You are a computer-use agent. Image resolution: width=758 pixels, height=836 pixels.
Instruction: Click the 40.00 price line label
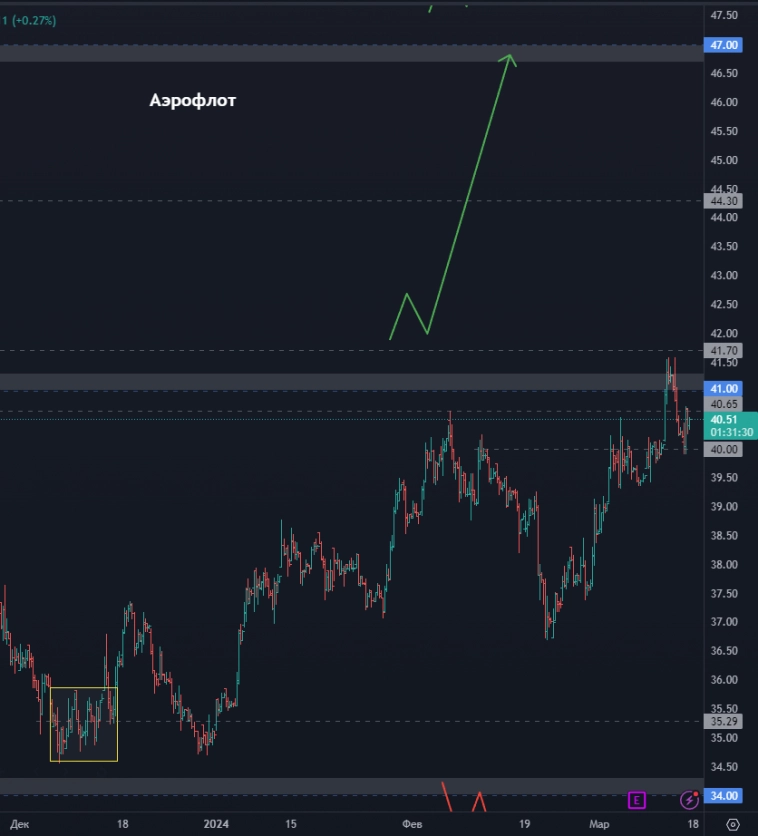(724, 450)
